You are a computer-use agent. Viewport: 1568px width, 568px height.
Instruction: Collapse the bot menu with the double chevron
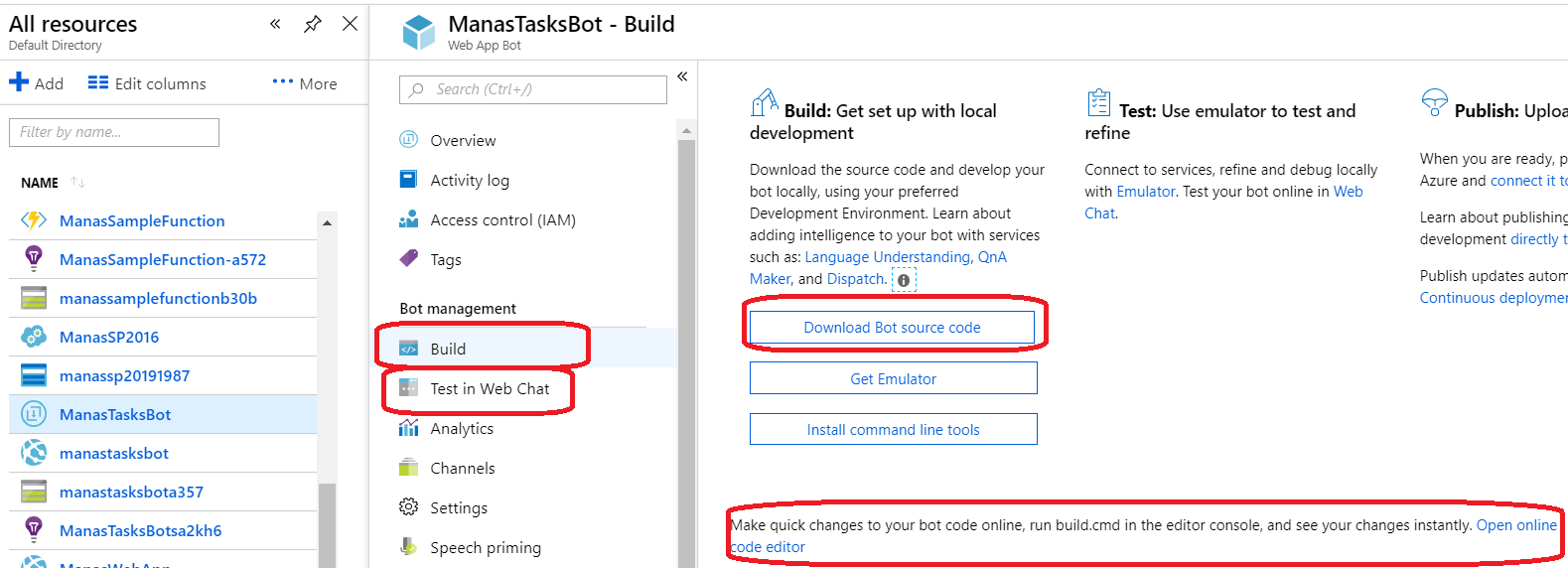pos(682,75)
